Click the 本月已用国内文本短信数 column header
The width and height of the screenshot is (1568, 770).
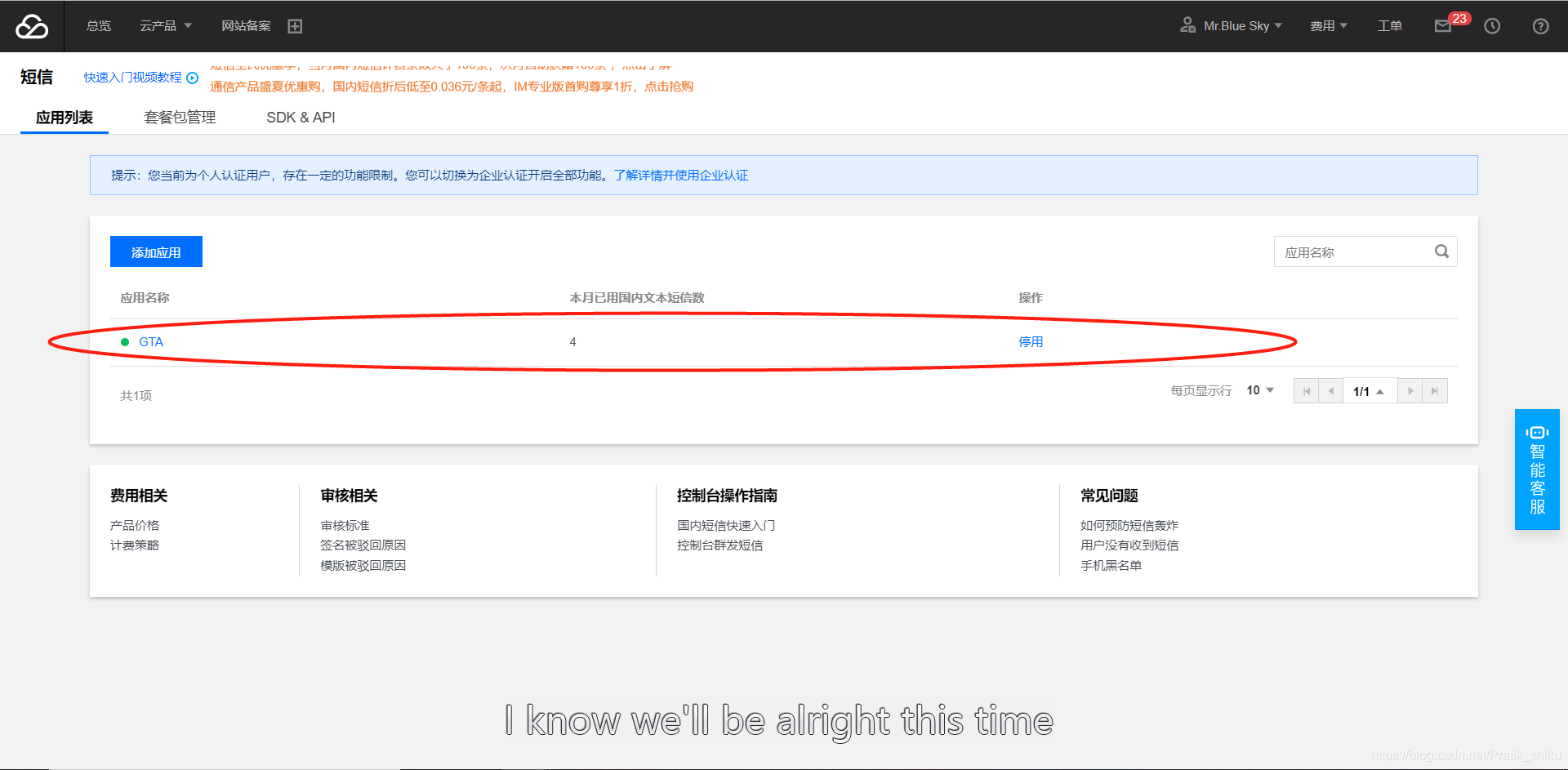click(637, 298)
